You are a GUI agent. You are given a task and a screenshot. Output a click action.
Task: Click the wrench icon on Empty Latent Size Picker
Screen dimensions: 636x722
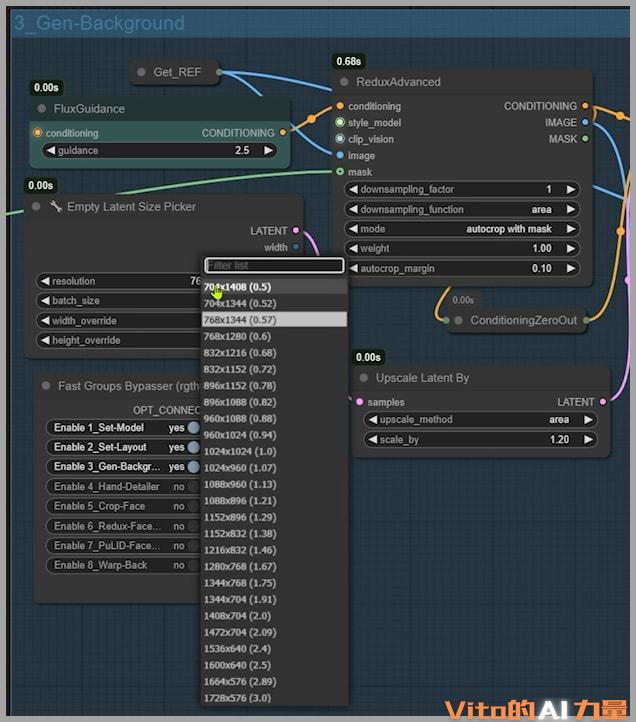56,206
